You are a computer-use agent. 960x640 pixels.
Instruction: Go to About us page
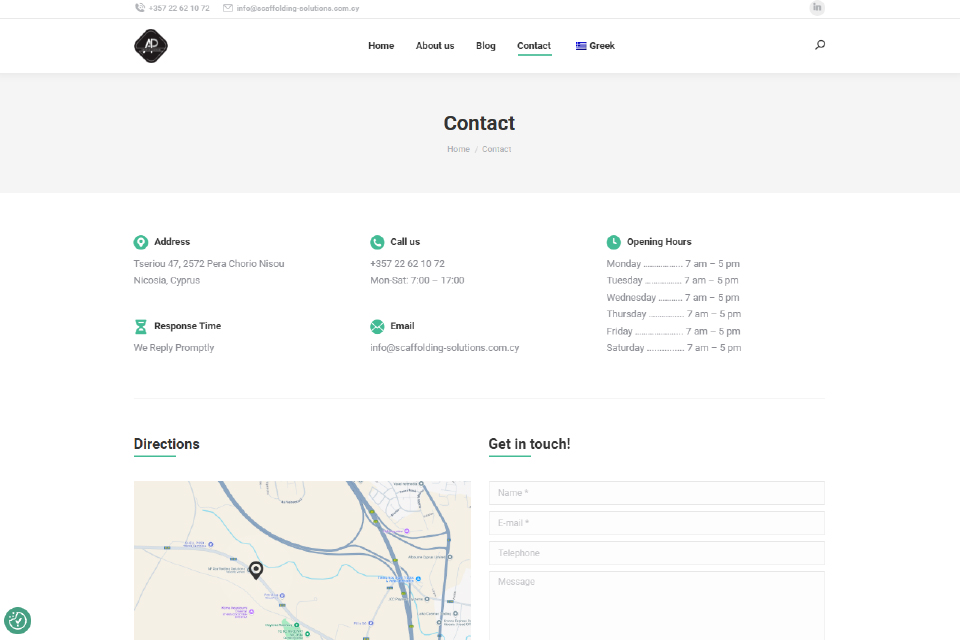pyautogui.click(x=435, y=46)
